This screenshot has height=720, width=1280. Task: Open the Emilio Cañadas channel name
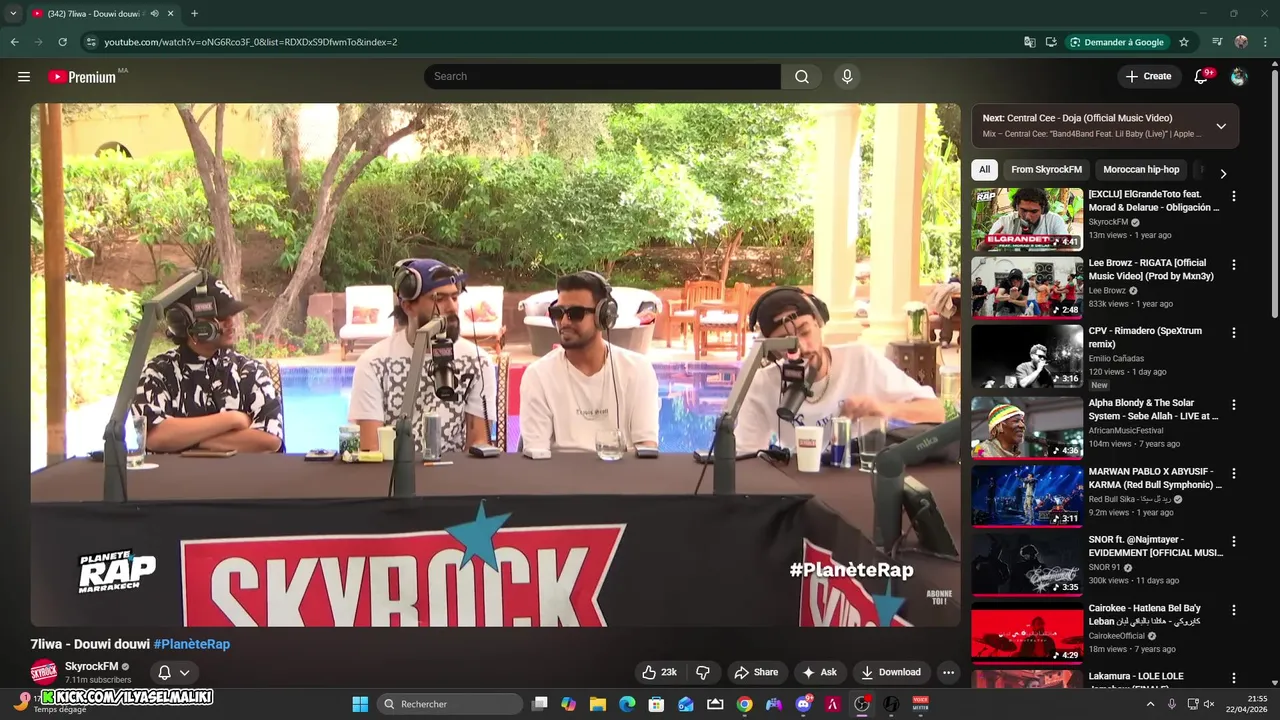pyautogui.click(x=1116, y=358)
